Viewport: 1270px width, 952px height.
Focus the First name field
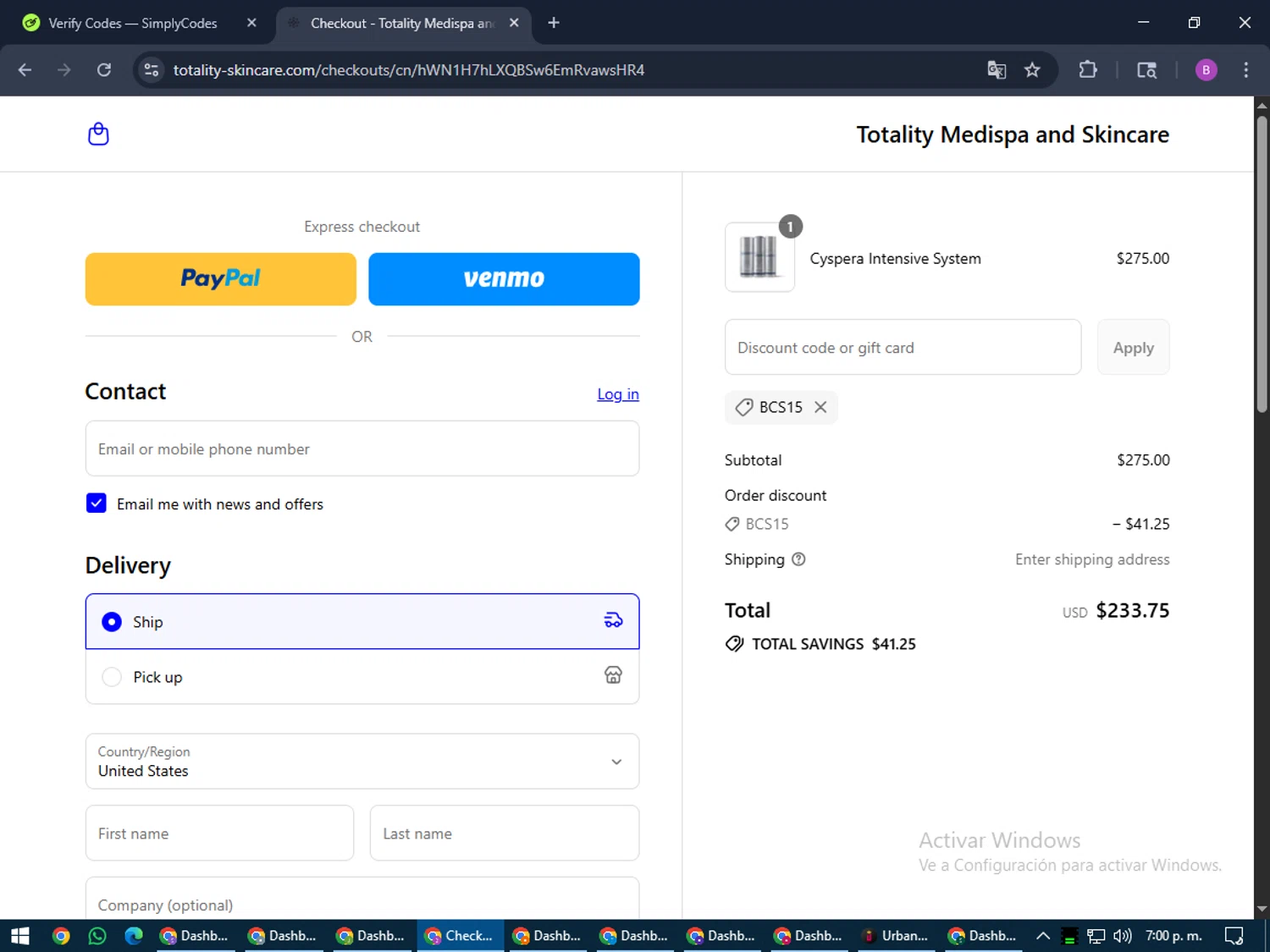219,834
